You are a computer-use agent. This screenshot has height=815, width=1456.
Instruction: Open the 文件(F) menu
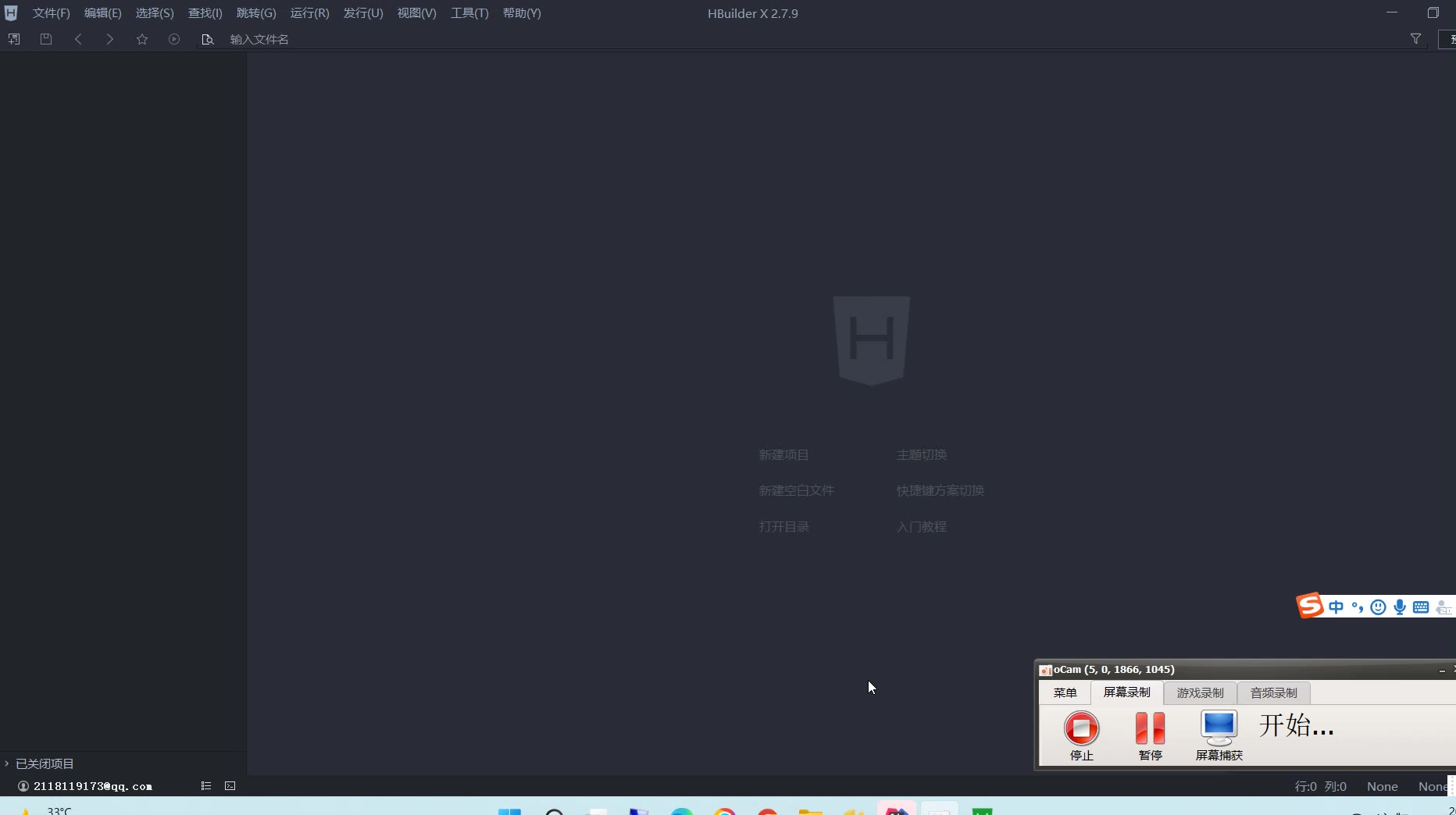[51, 13]
